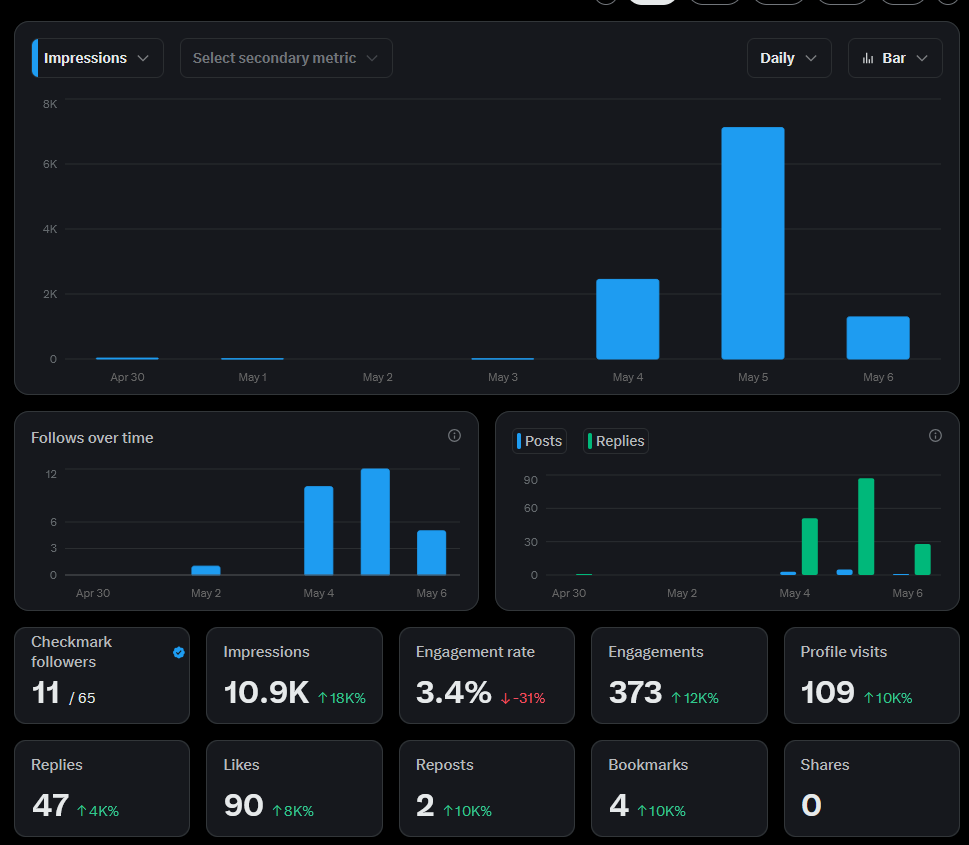Viewport: 969px width, 845px height.
Task: Open the Reposts 2 card
Action: click(487, 788)
